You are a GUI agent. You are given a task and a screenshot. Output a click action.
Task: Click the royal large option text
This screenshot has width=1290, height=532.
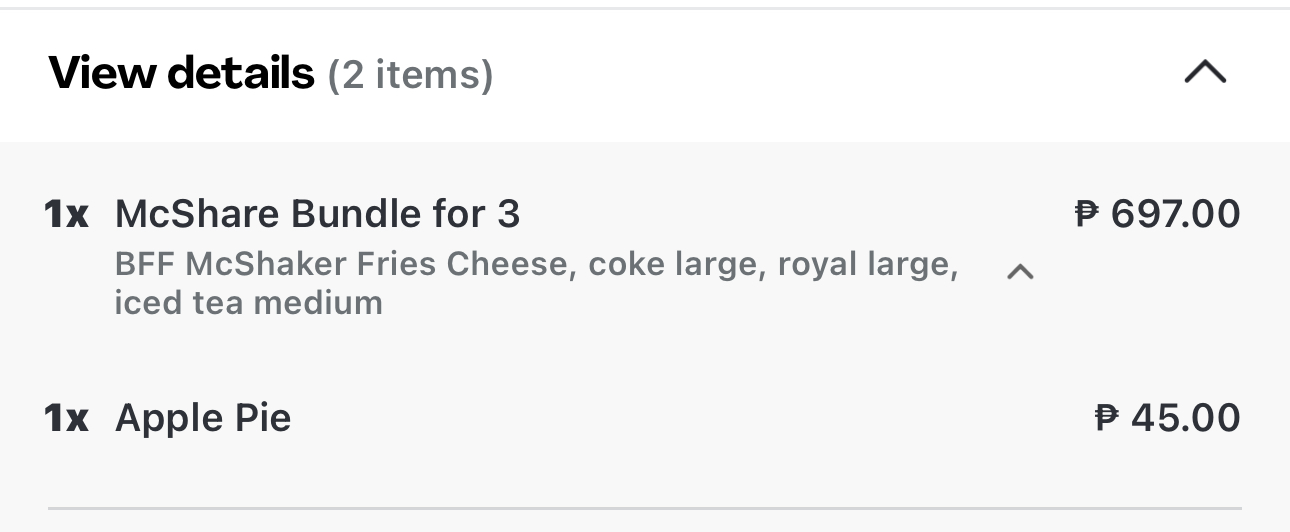pos(868,264)
